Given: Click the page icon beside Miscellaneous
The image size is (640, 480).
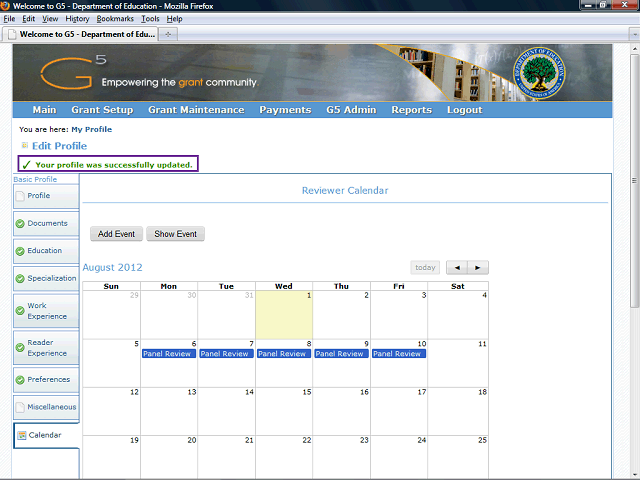Looking at the screenshot, I should point(20,407).
